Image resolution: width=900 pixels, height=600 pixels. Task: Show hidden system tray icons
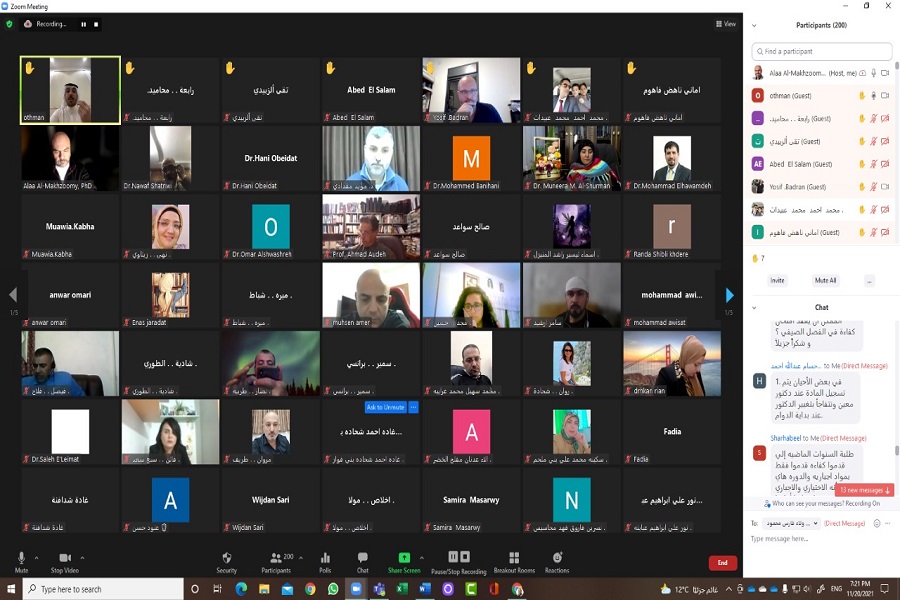[728, 589]
